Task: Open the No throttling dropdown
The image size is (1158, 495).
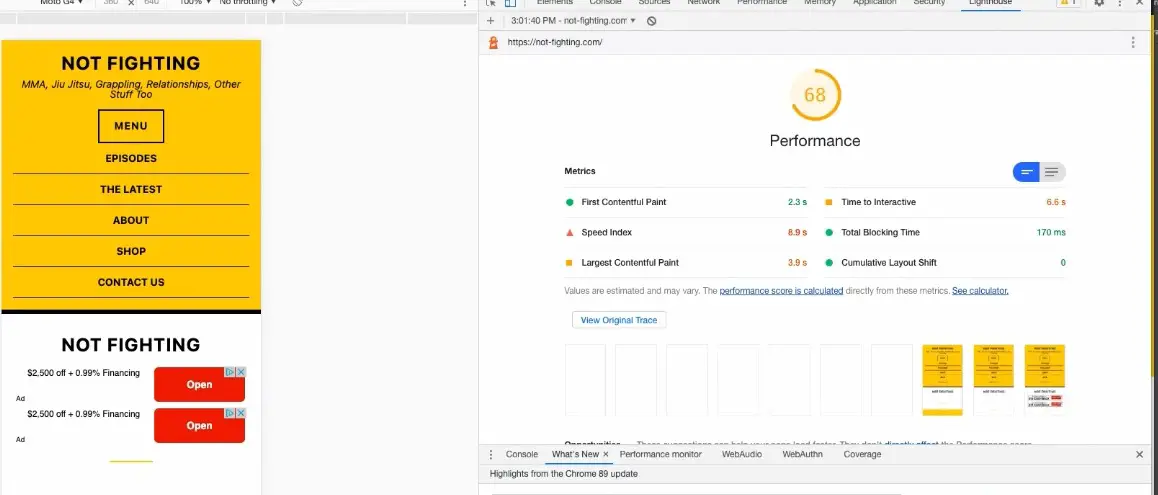Action: (x=248, y=3)
